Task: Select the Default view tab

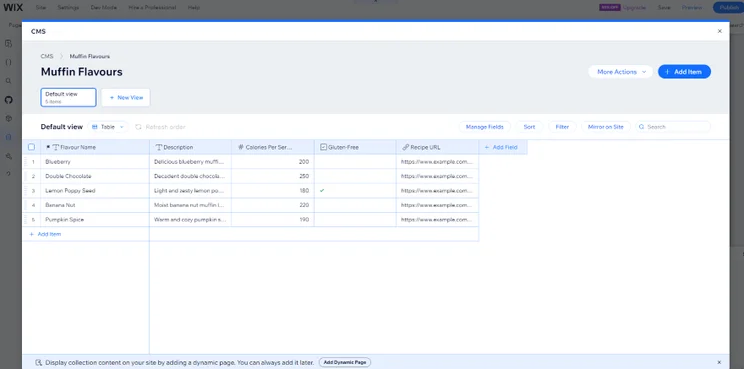Action: click(68, 97)
